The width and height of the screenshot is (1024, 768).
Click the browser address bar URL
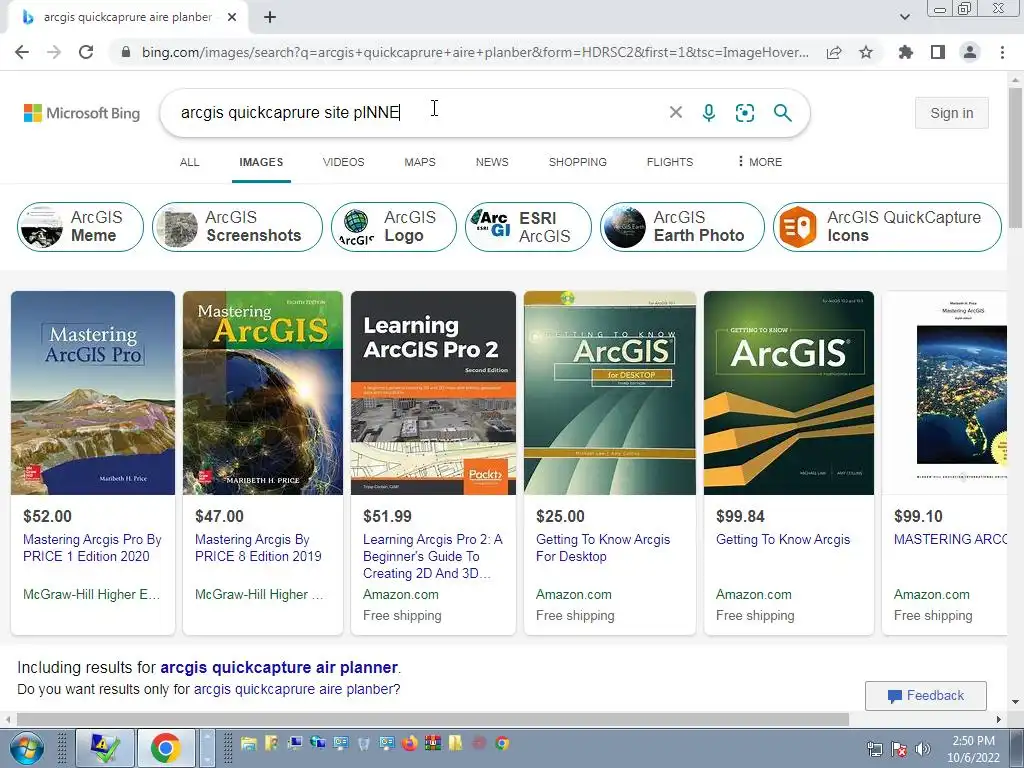point(475,52)
